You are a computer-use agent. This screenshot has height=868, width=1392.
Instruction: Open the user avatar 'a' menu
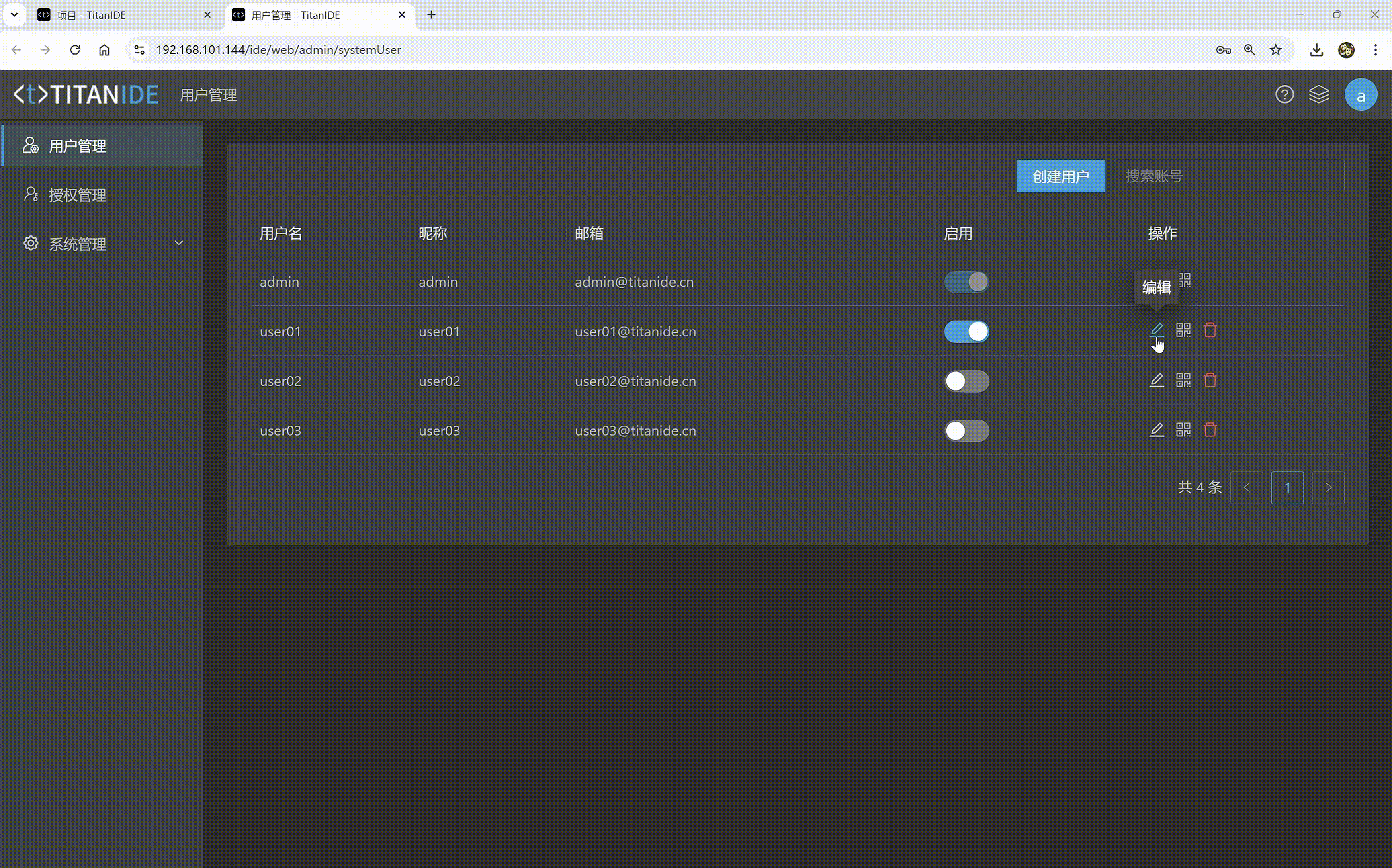click(1360, 95)
